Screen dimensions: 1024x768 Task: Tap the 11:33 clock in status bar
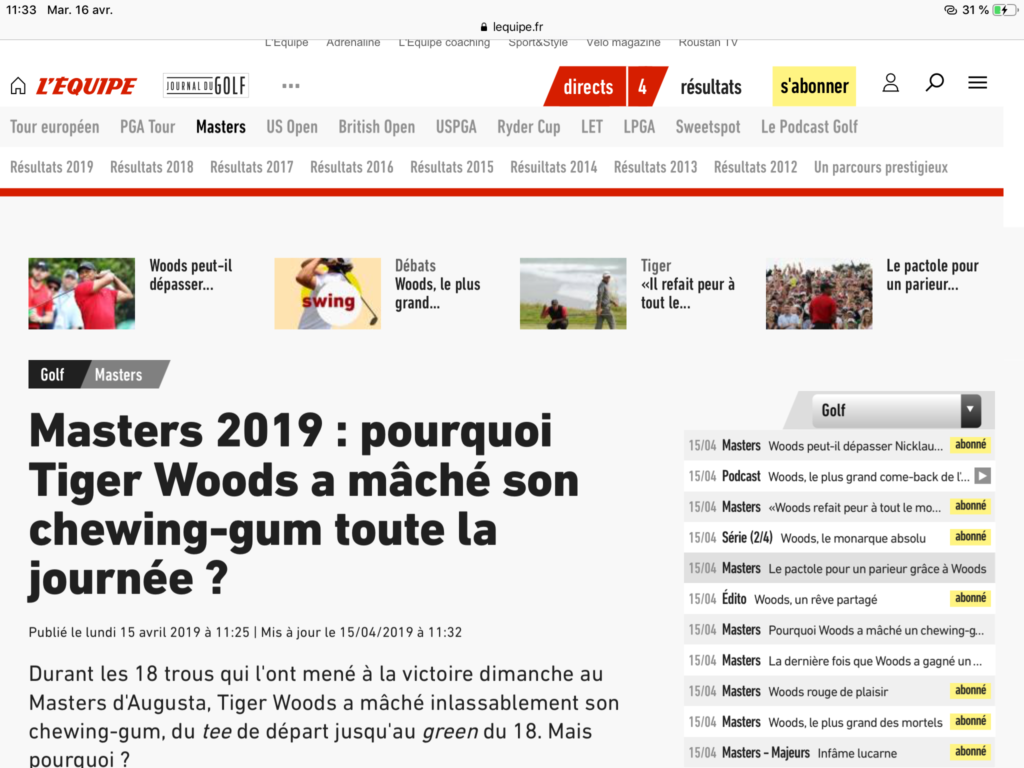[x=21, y=10]
